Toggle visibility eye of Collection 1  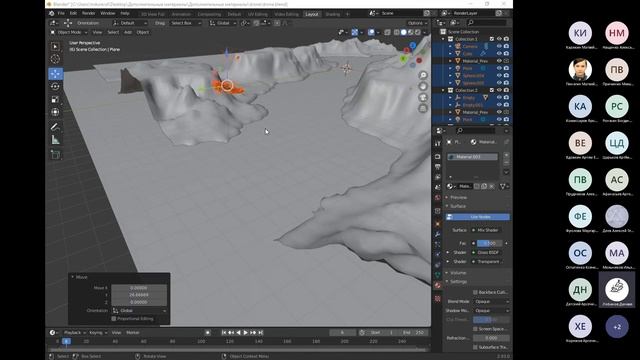499,39
